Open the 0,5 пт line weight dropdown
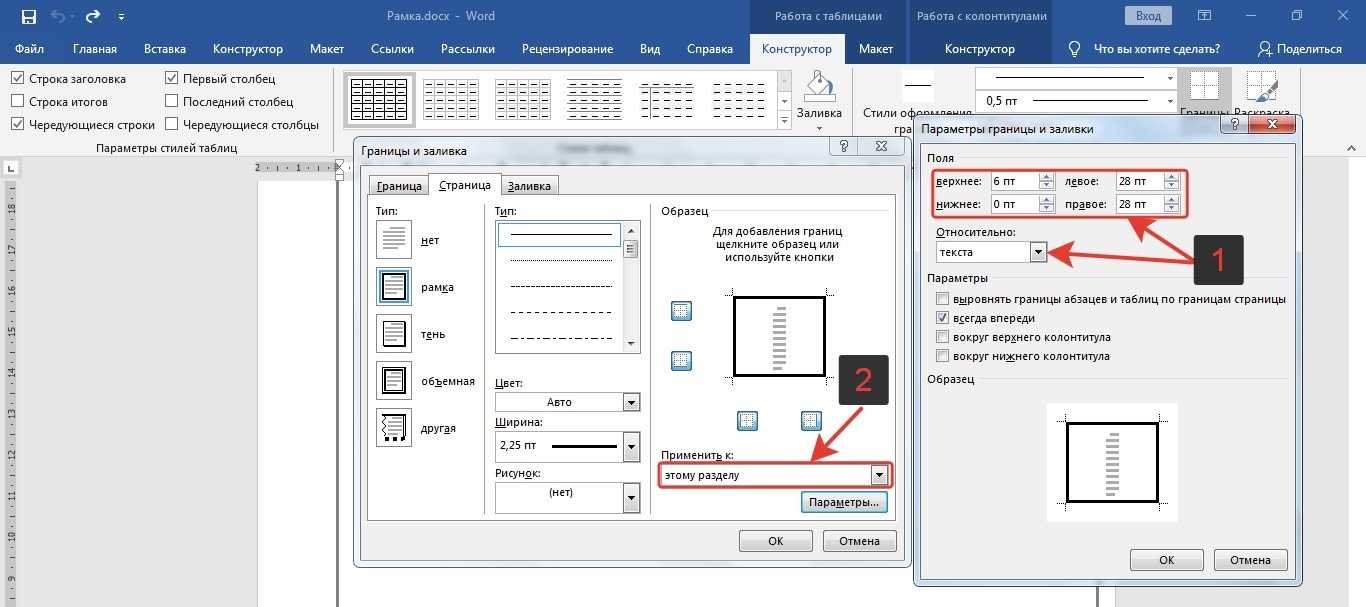Viewport: 1366px width, 607px height. coord(1170,100)
